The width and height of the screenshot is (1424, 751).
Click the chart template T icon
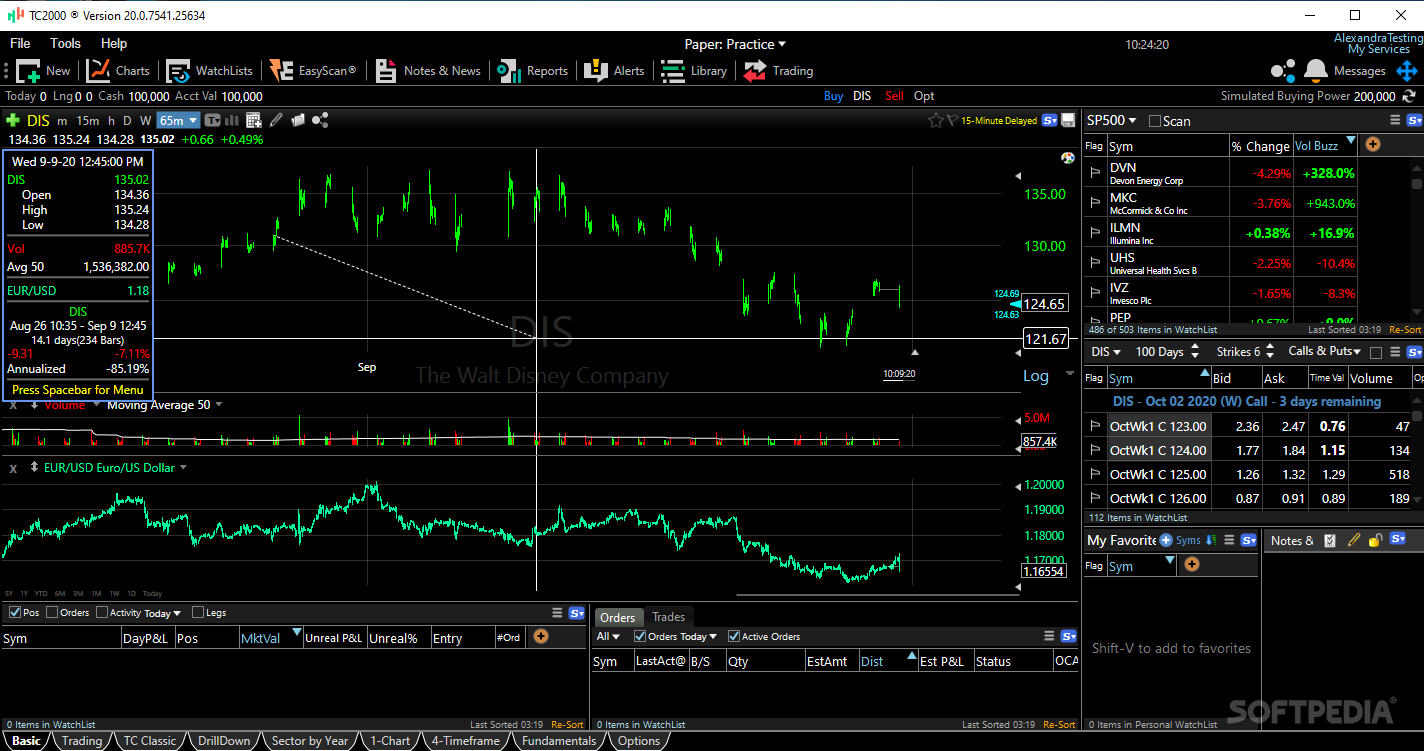pyautogui.click(x=212, y=120)
